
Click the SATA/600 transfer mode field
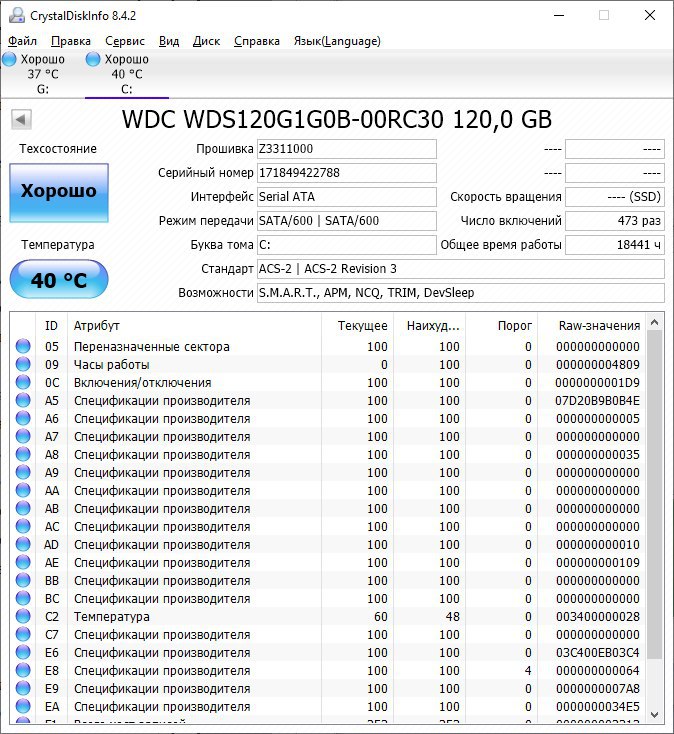click(347, 220)
